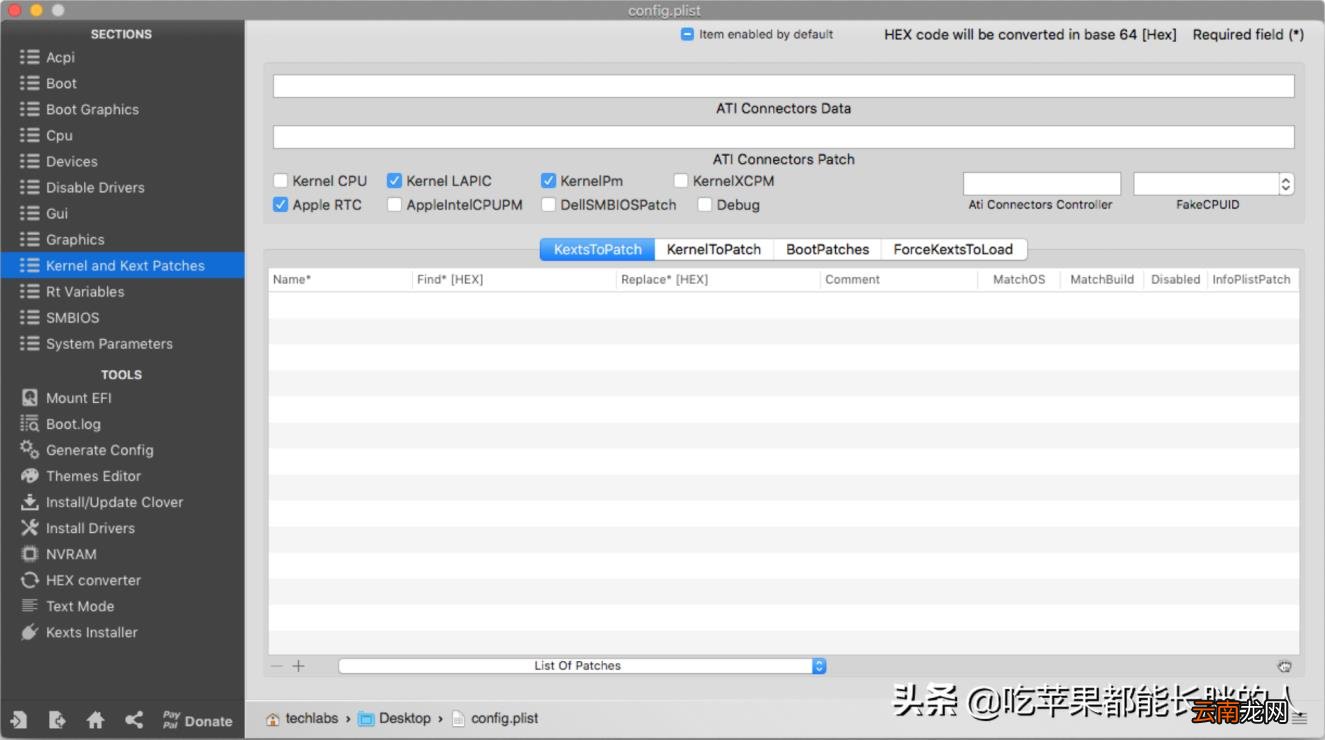Click the list icon beside SMBIOS

click(x=30, y=318)
